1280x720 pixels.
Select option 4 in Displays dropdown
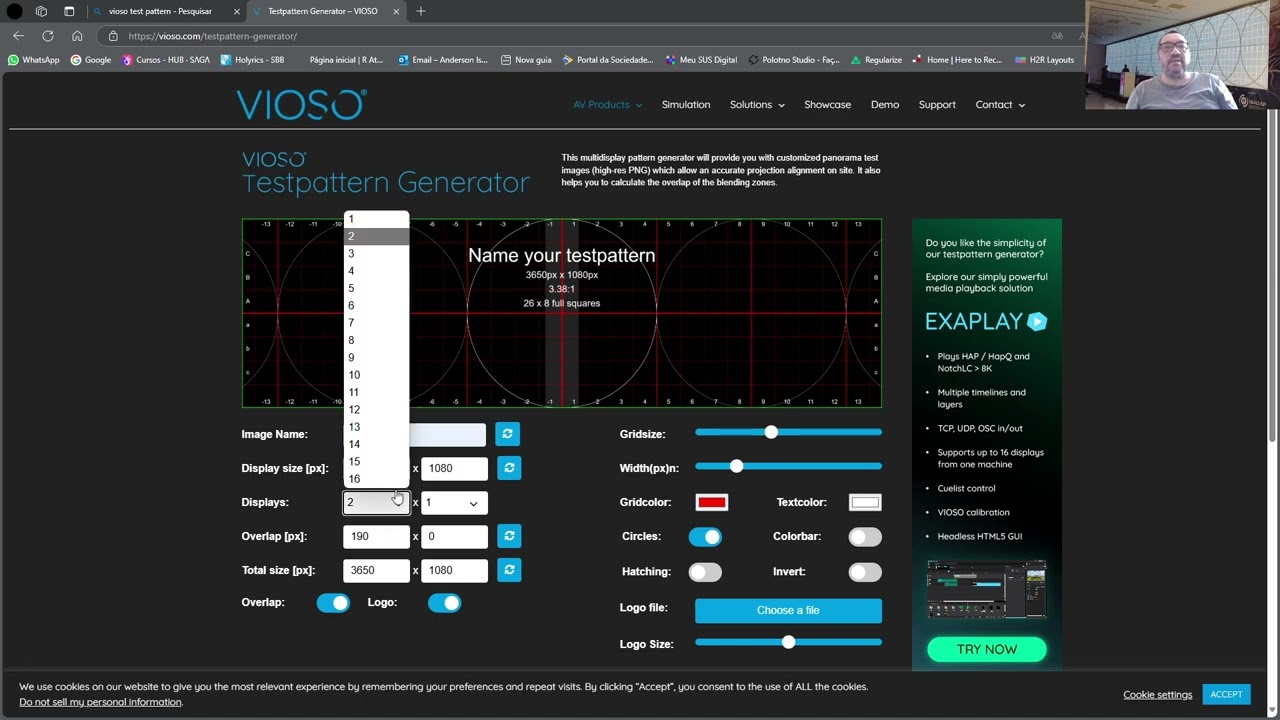pyautogui.click(x=376, y=271)
